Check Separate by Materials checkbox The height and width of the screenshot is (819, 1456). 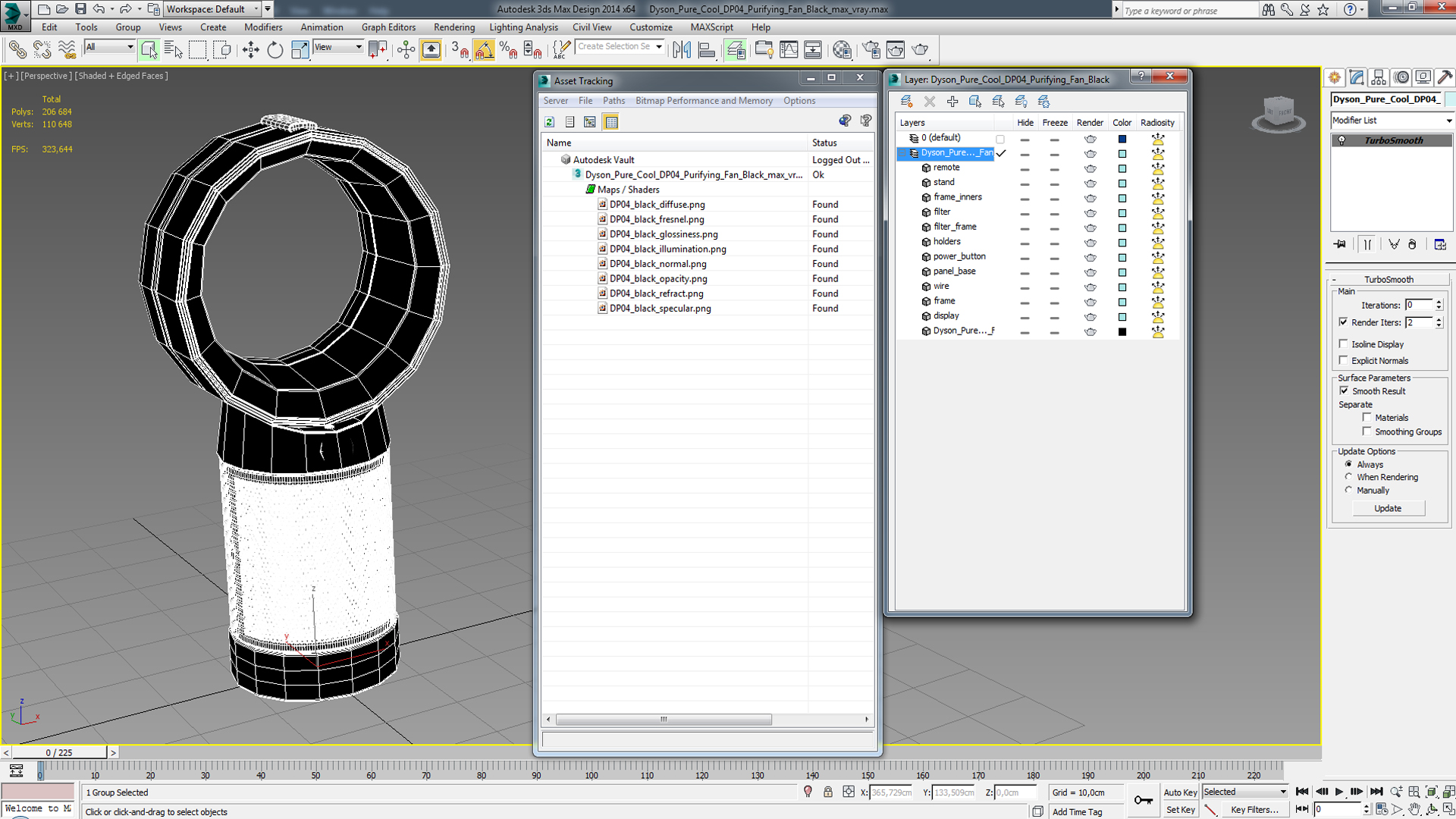coord(1367,417)
